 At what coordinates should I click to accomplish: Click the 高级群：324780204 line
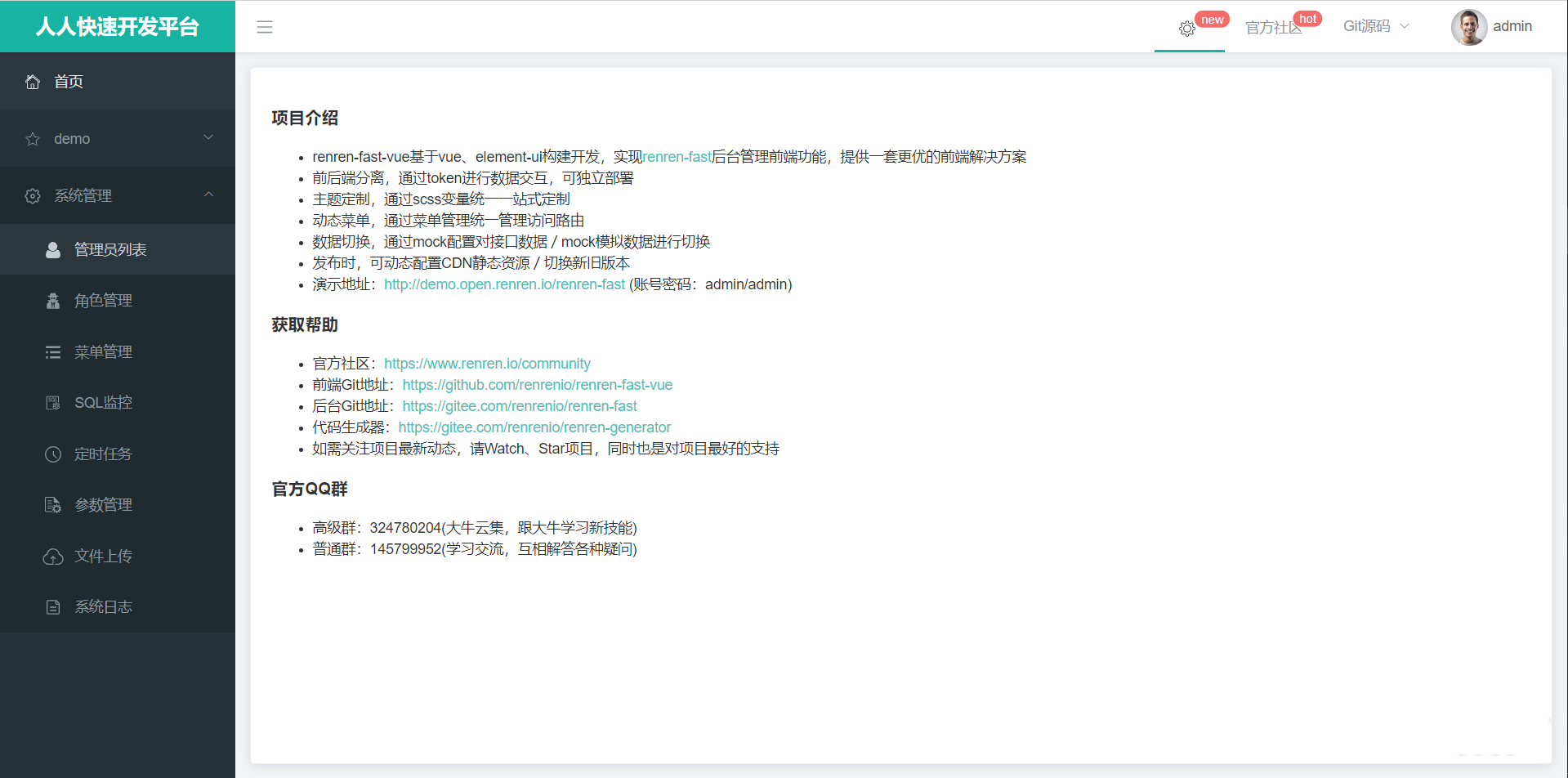[475, 528]
